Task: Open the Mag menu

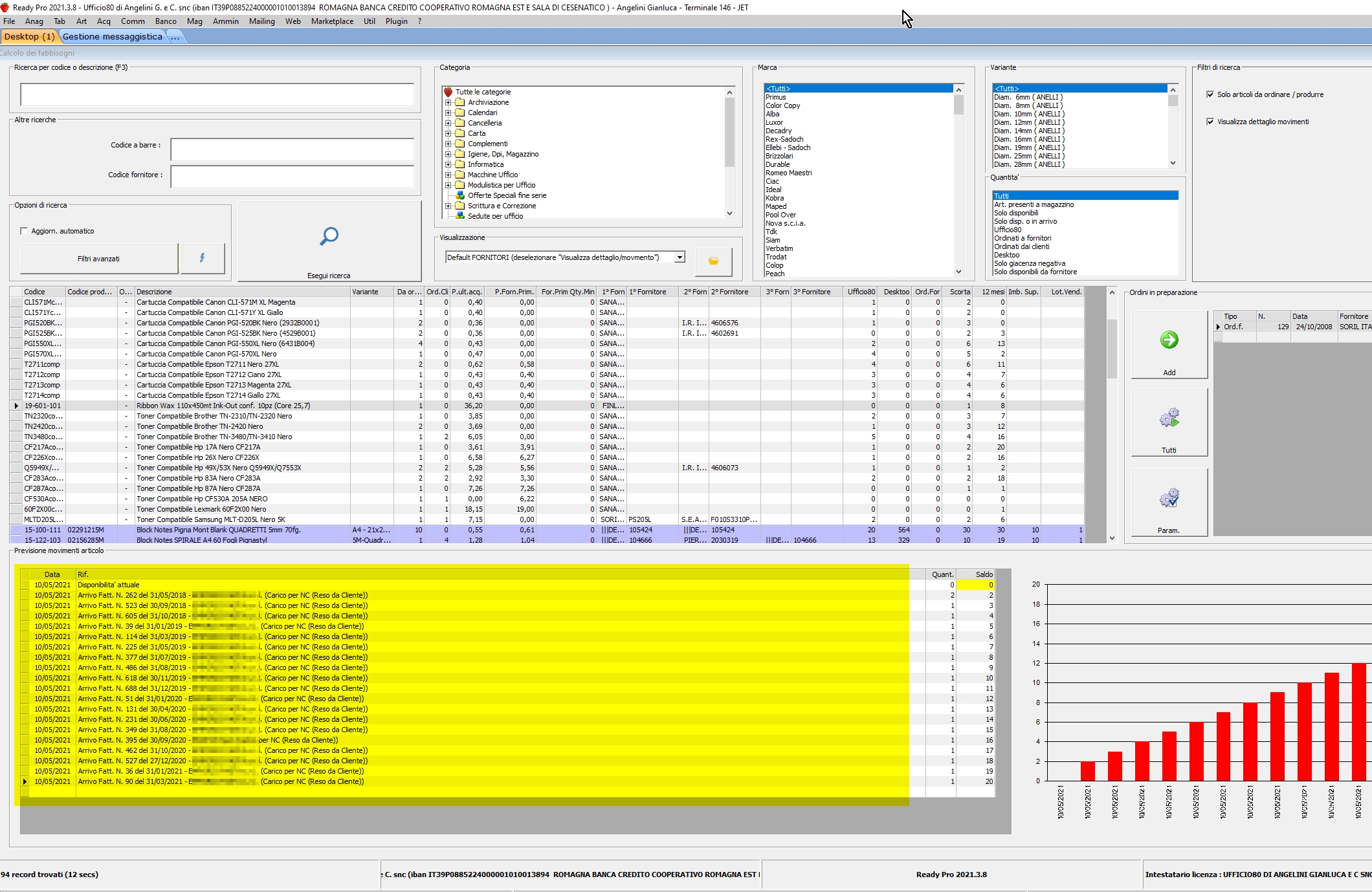Action: coord(195,21)
